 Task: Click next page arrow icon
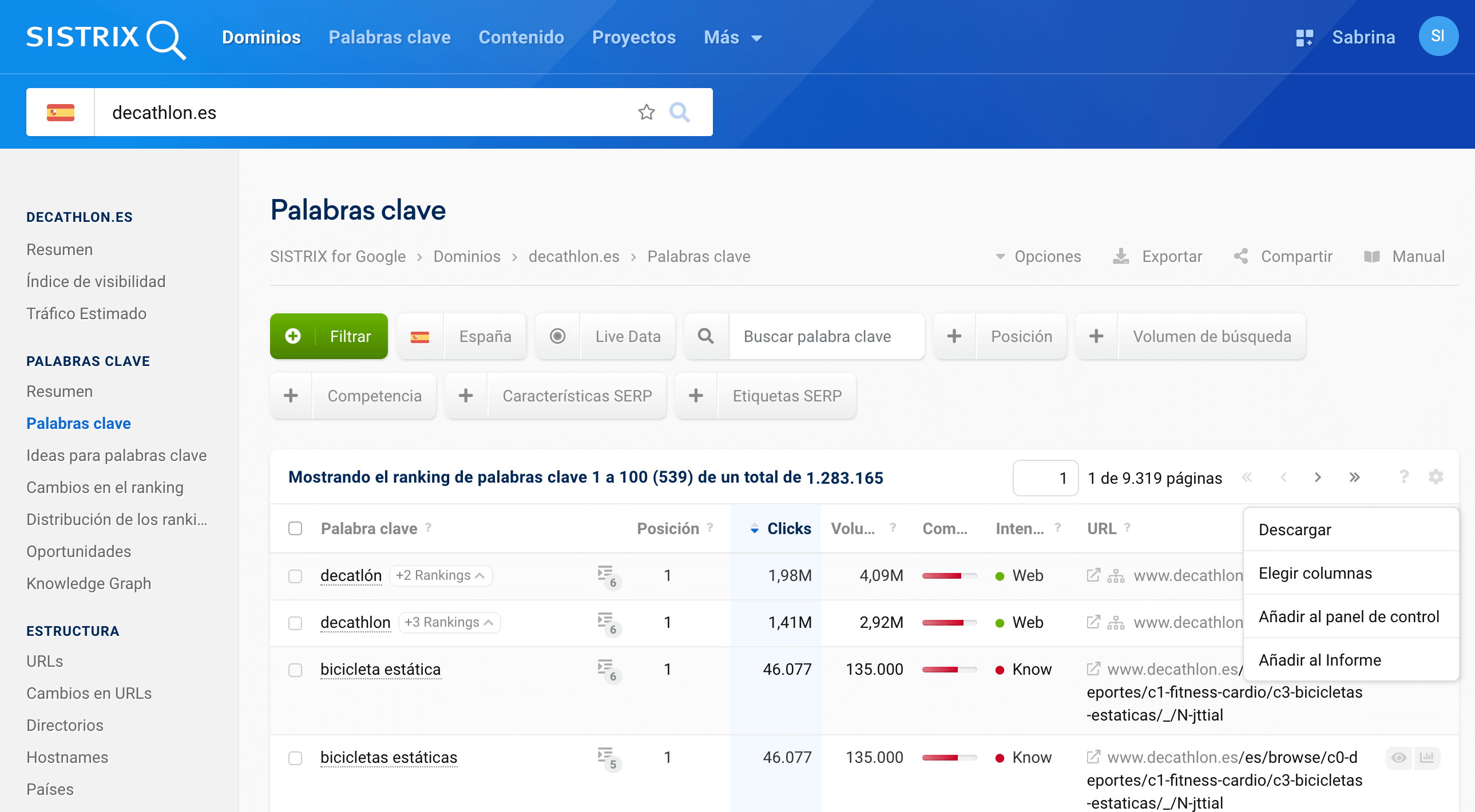pyautogui.click(x=1318, y=477)
